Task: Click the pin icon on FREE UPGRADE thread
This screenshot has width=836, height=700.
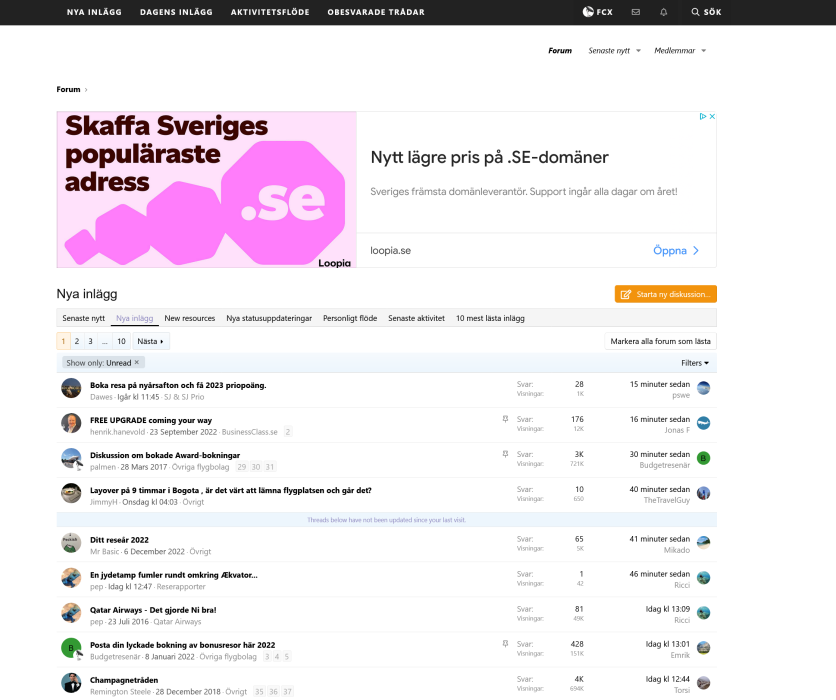Action: point(505,420)
